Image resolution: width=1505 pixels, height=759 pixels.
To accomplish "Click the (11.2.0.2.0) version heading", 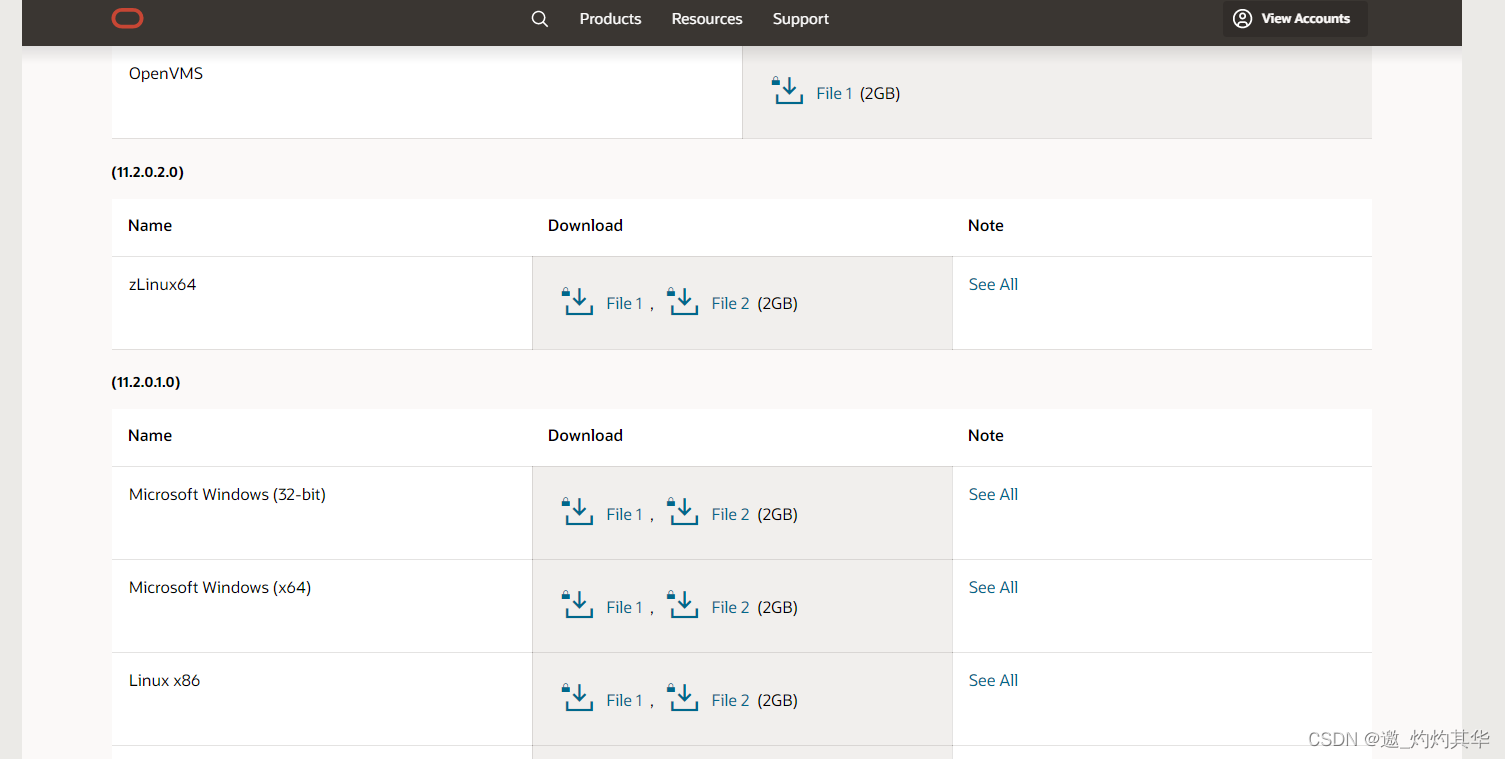I will tap(147, 172).
